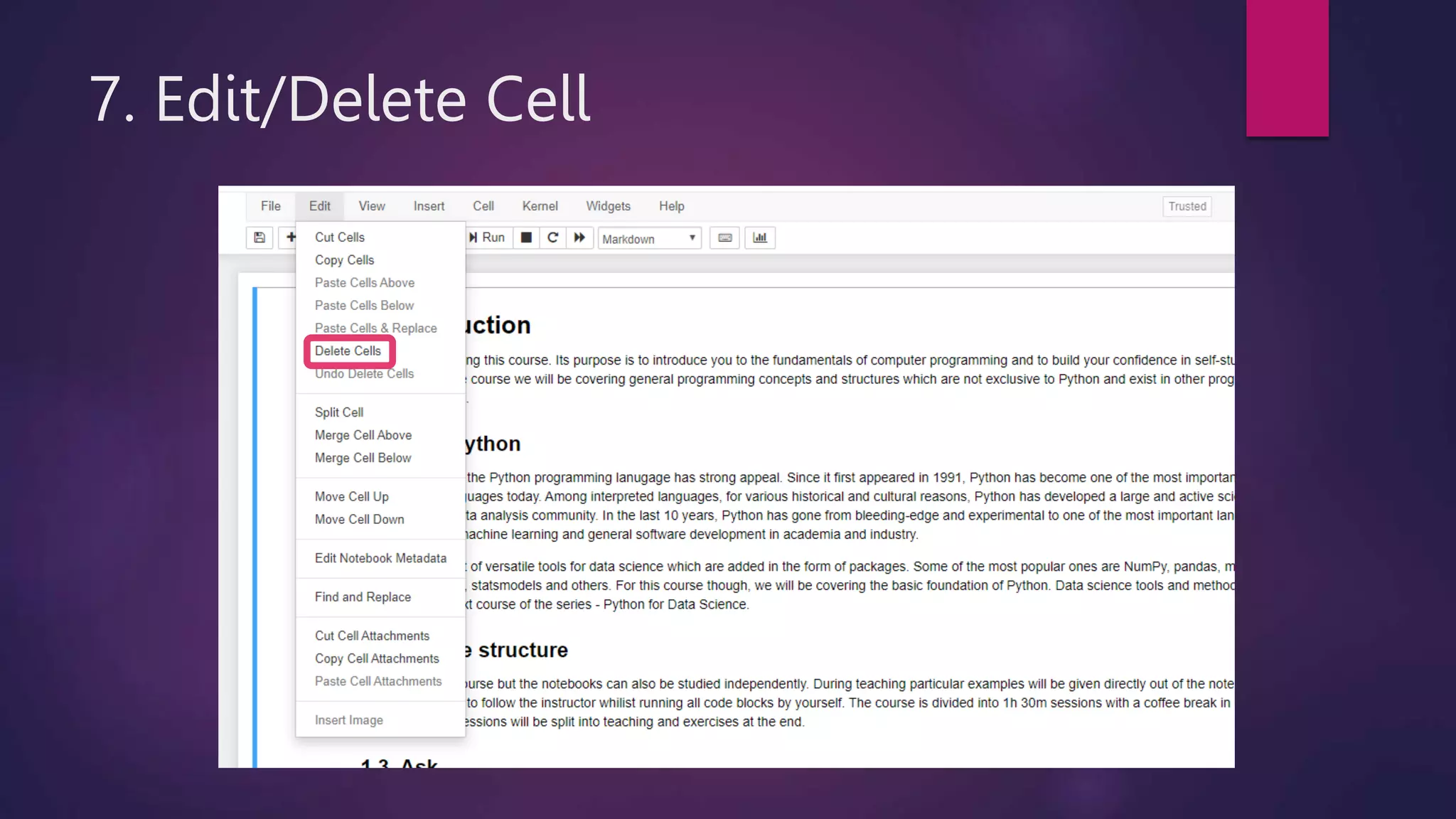Restart the kernel using circular arrow icon
This screenshot has width=1456, height=819.
coord(552,237)
